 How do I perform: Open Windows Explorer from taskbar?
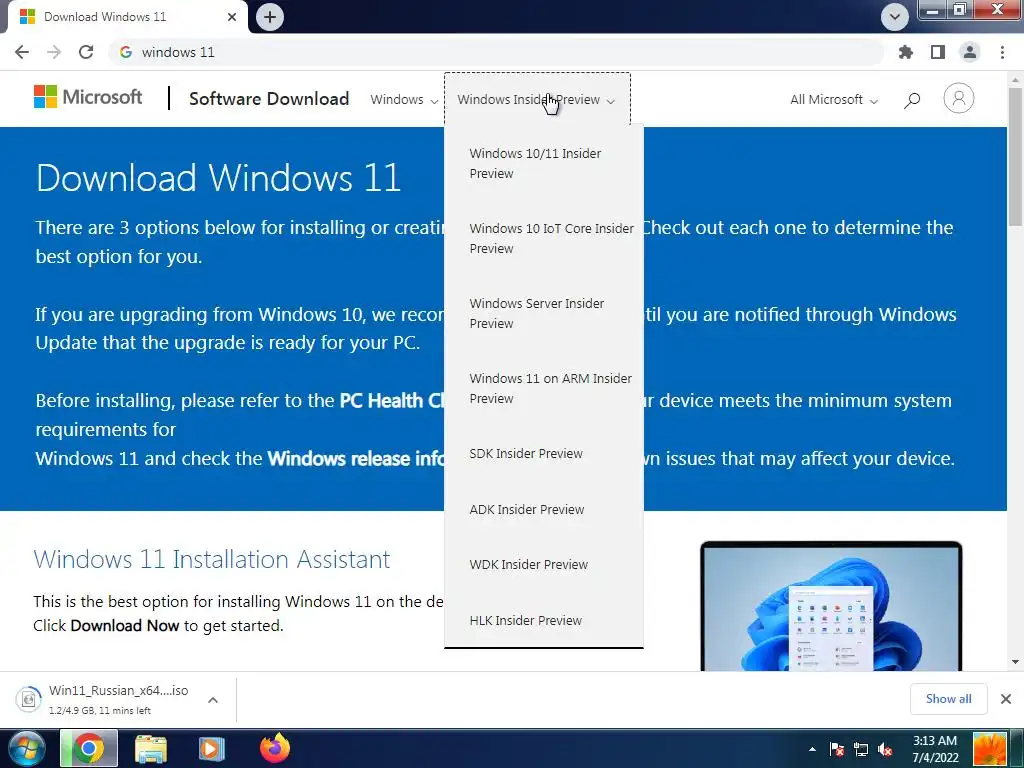click(151, 748)
